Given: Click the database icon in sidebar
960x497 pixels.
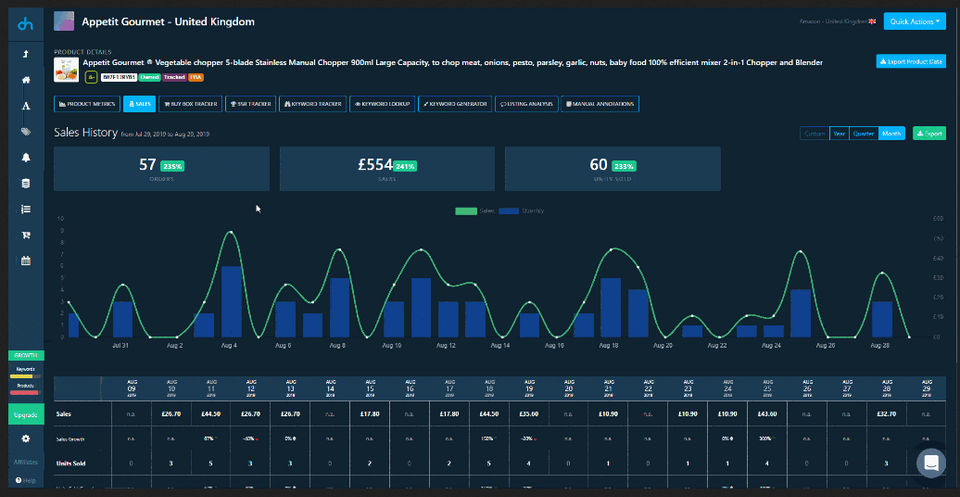Looking at the screenshot, I should click(x=25, y=183).
